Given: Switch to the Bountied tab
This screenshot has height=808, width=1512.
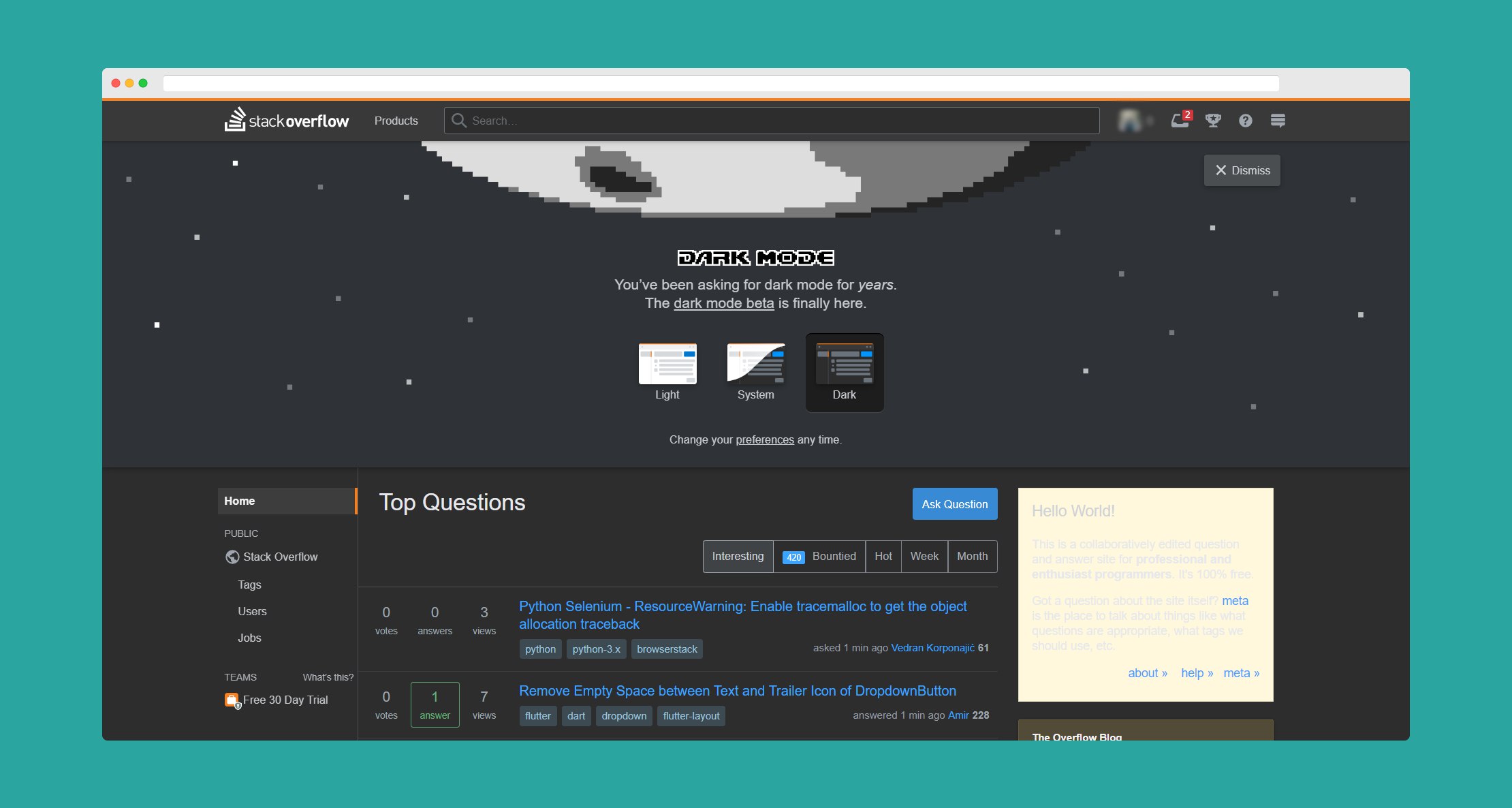Looking at the screenshot, I should coord(820,557).
